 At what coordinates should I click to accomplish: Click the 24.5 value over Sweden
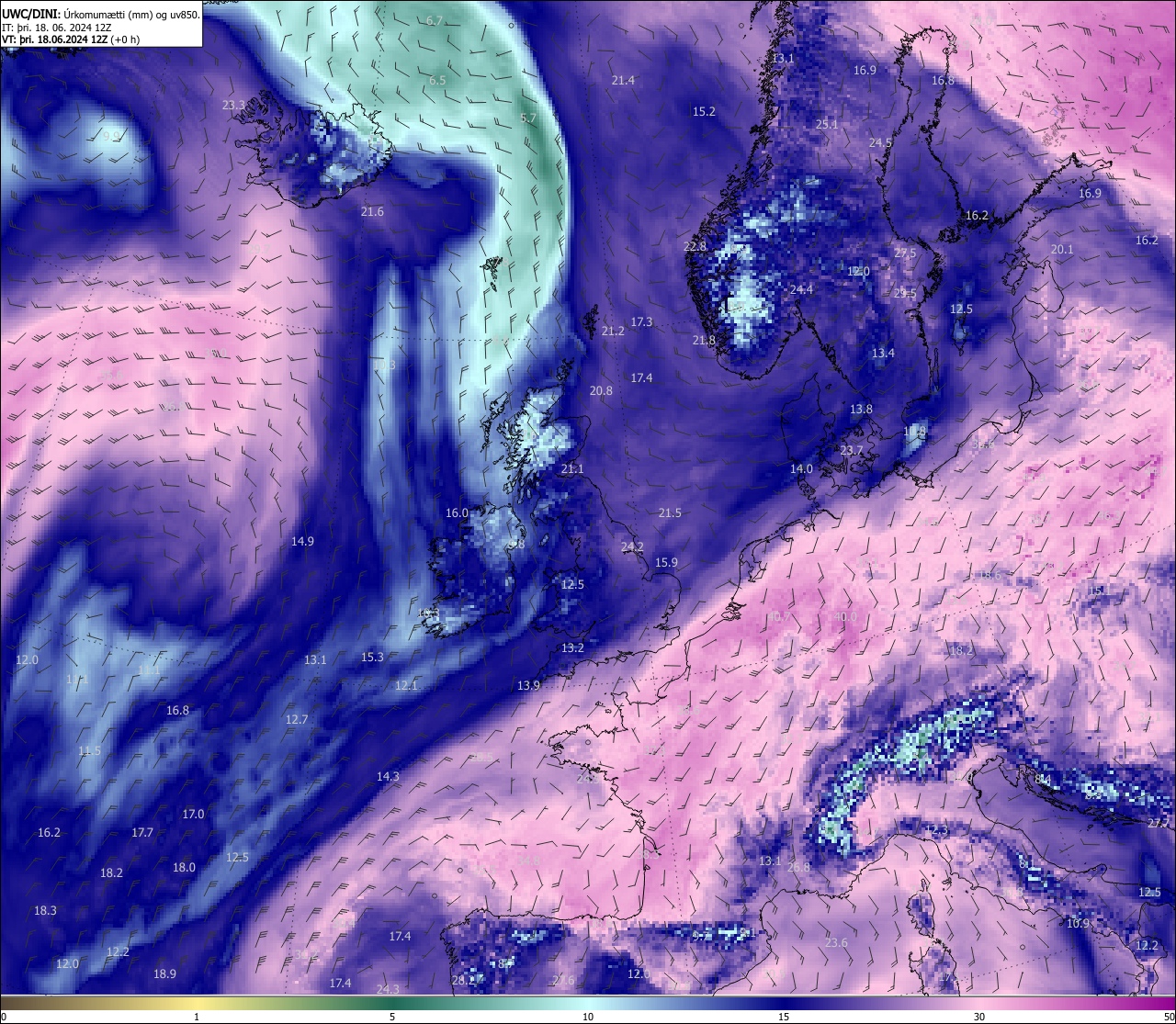pos(880,143)
